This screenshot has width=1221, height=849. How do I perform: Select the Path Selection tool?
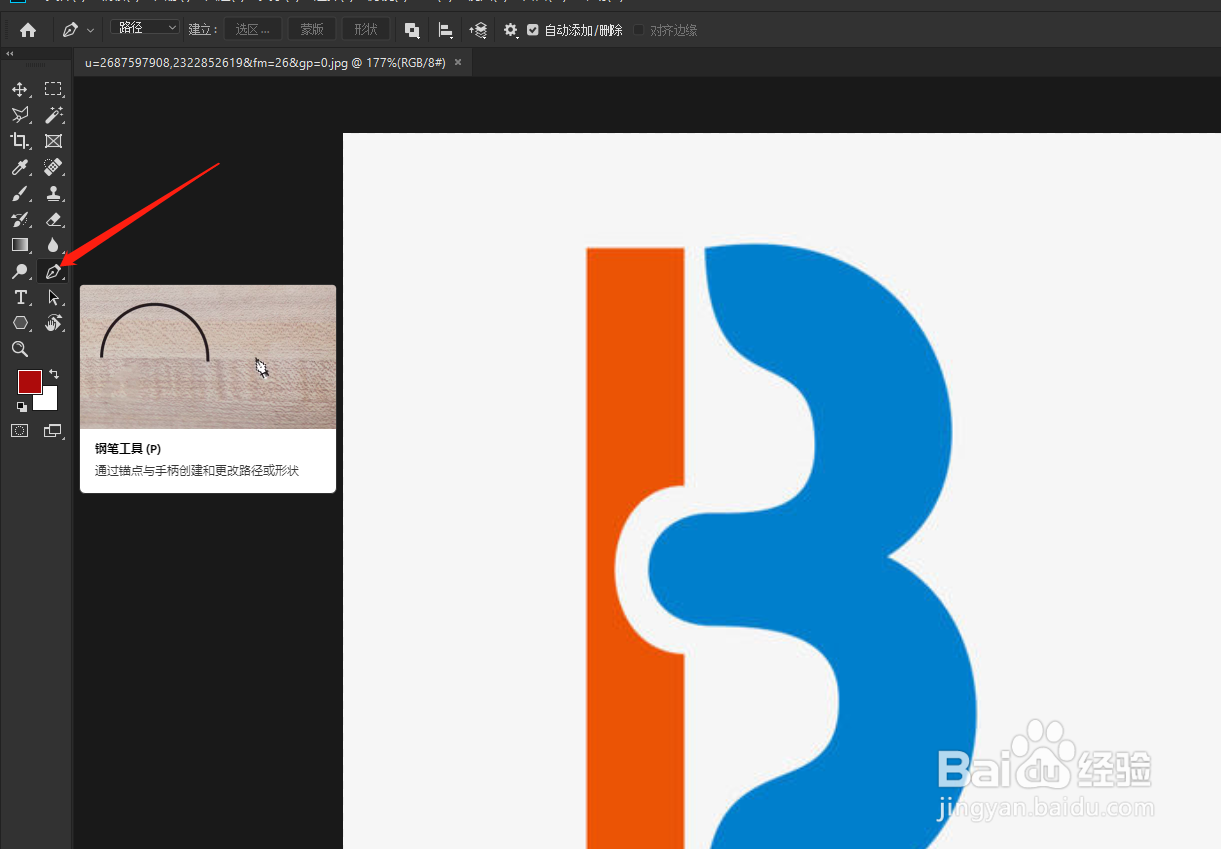tap(53, 298)
